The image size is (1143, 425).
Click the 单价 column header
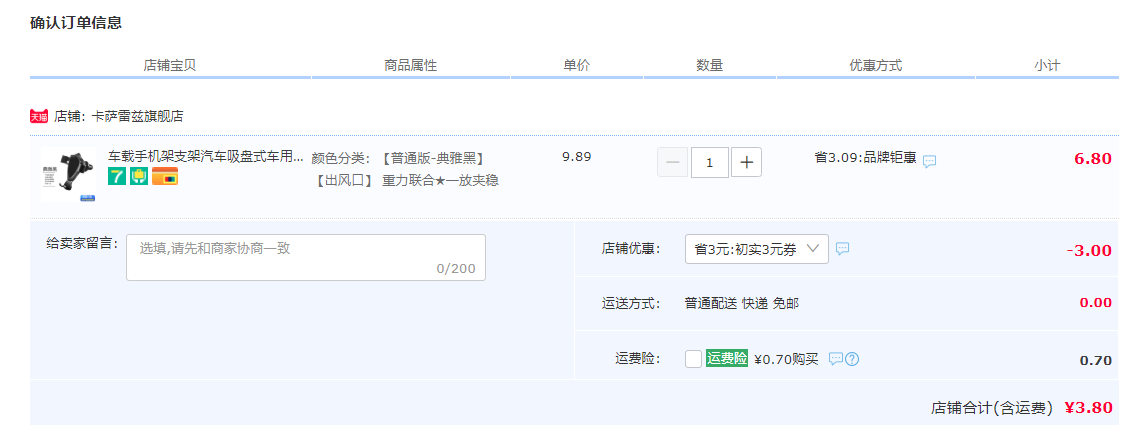coord(577,65)
